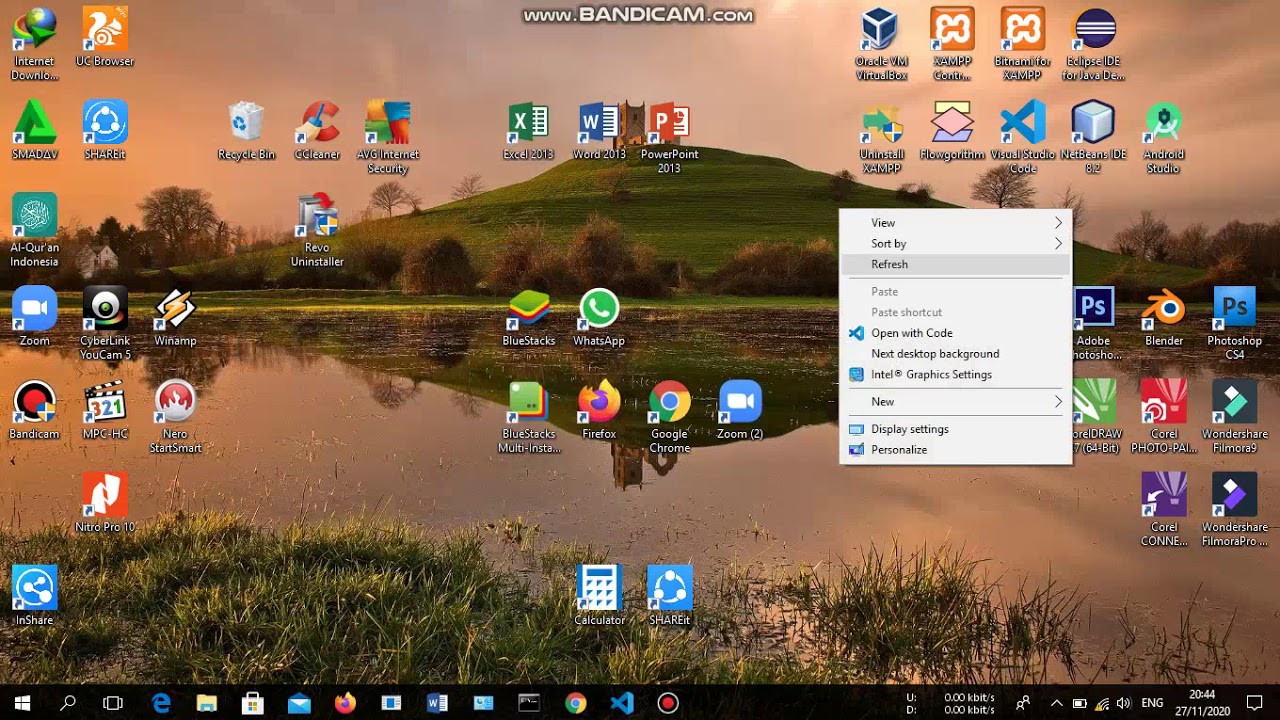Select the Android Studio icon
This screenshot has height=720, width=1280.
pos(1163,137)
